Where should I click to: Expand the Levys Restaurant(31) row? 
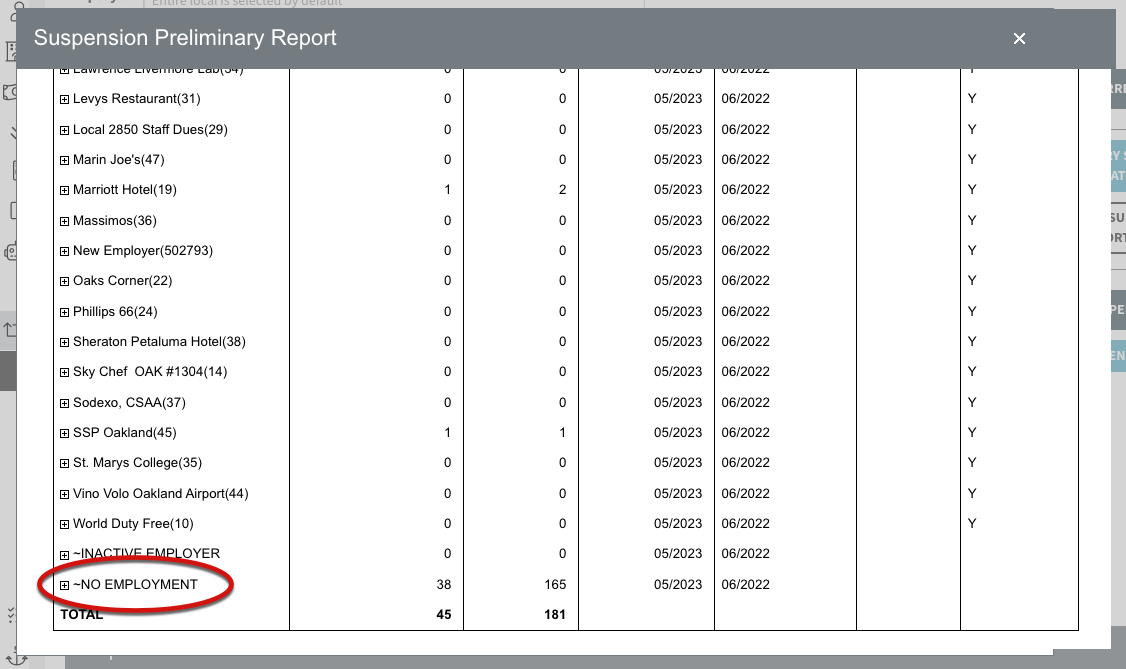(65, 100)
